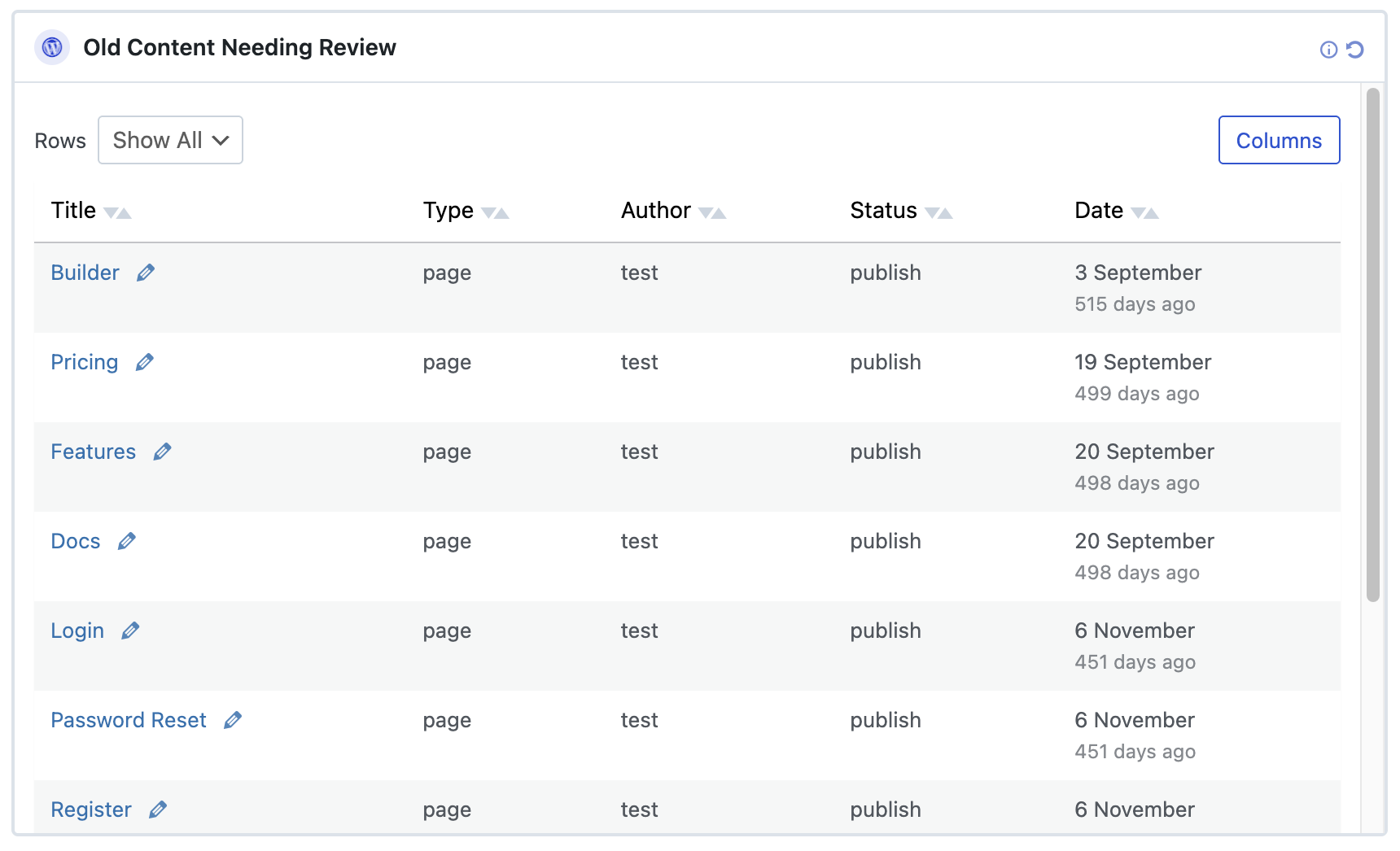The width and height of the screenshot is (1400, 851).
Task: Click the pencil icon next to Docs
Action: 127,541
